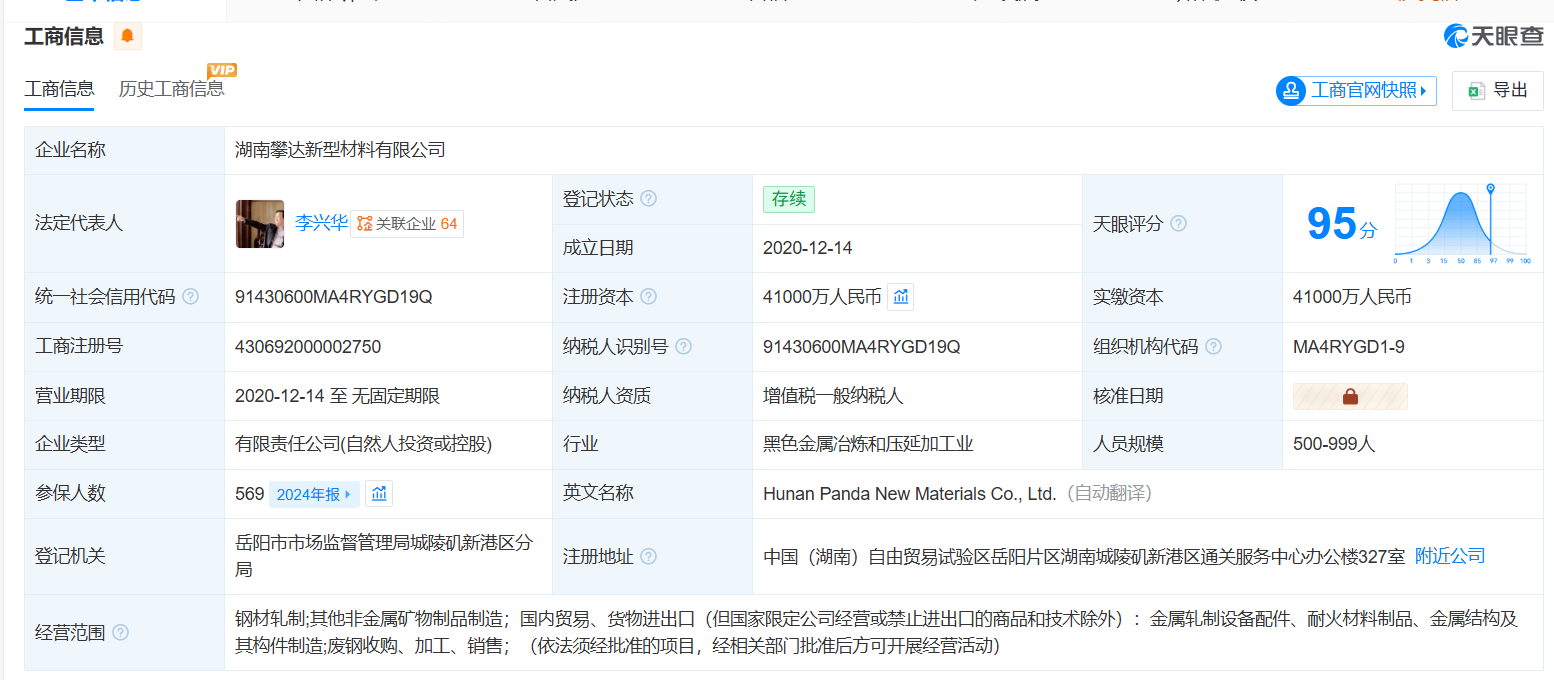Click the orange bell alert icon
The height and width of the screenshot is (680, 1554).
pyautogui.click(x=127, y=36)
